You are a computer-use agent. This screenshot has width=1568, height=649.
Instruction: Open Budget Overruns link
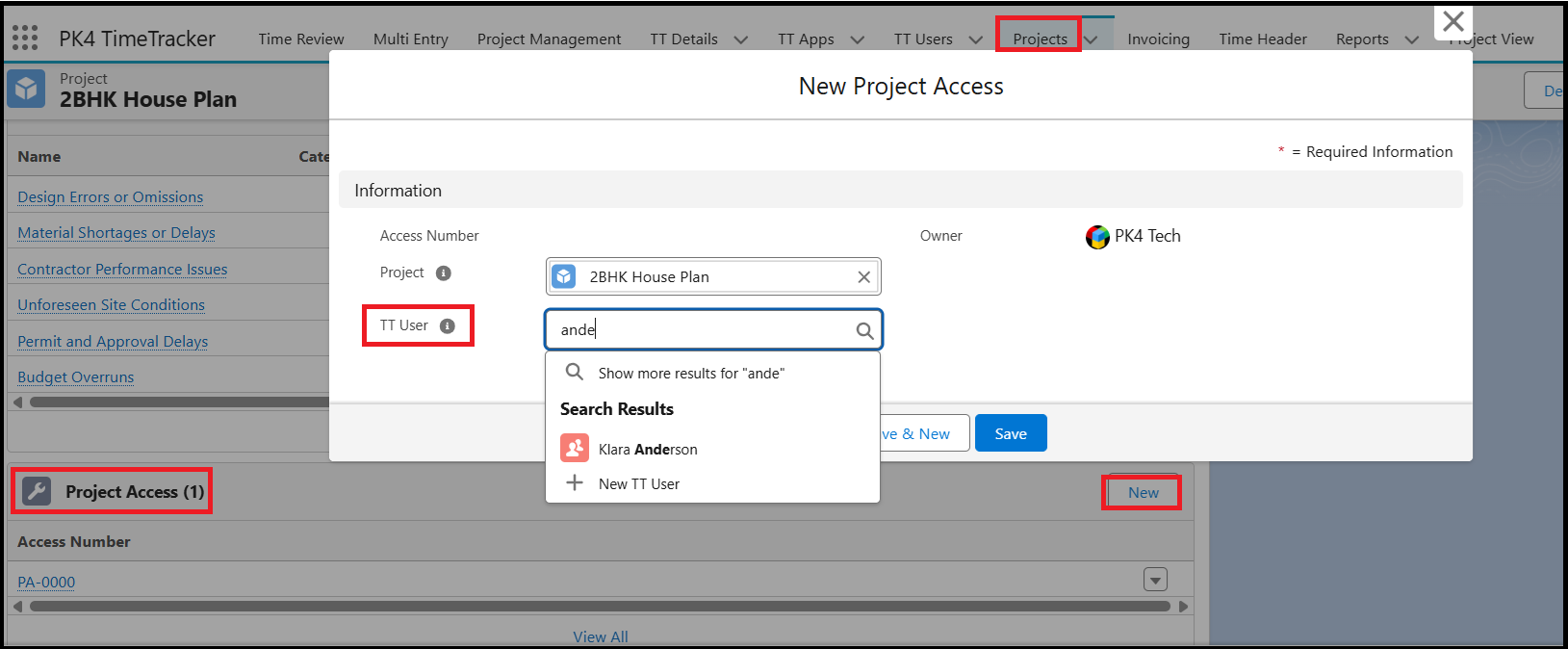point(76,377)
